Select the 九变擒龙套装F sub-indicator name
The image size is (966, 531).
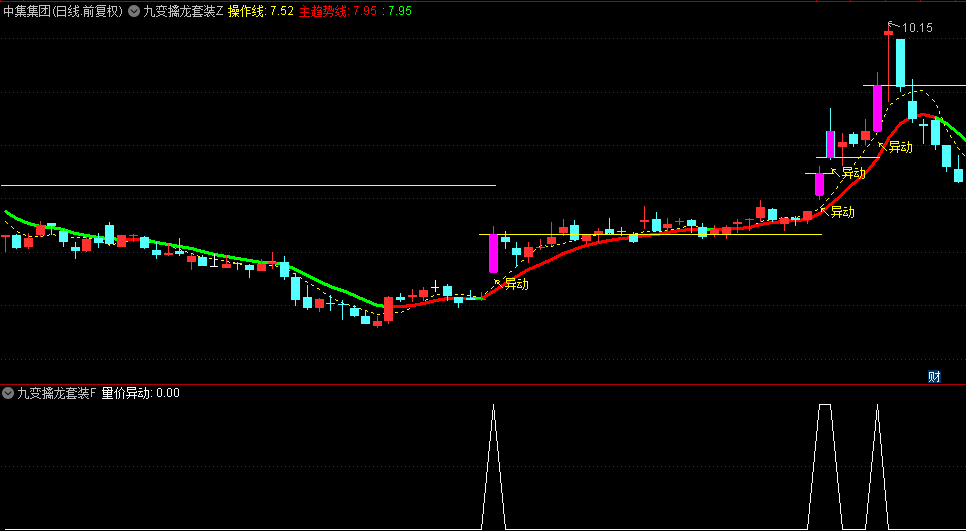click(x=57, y=393)
